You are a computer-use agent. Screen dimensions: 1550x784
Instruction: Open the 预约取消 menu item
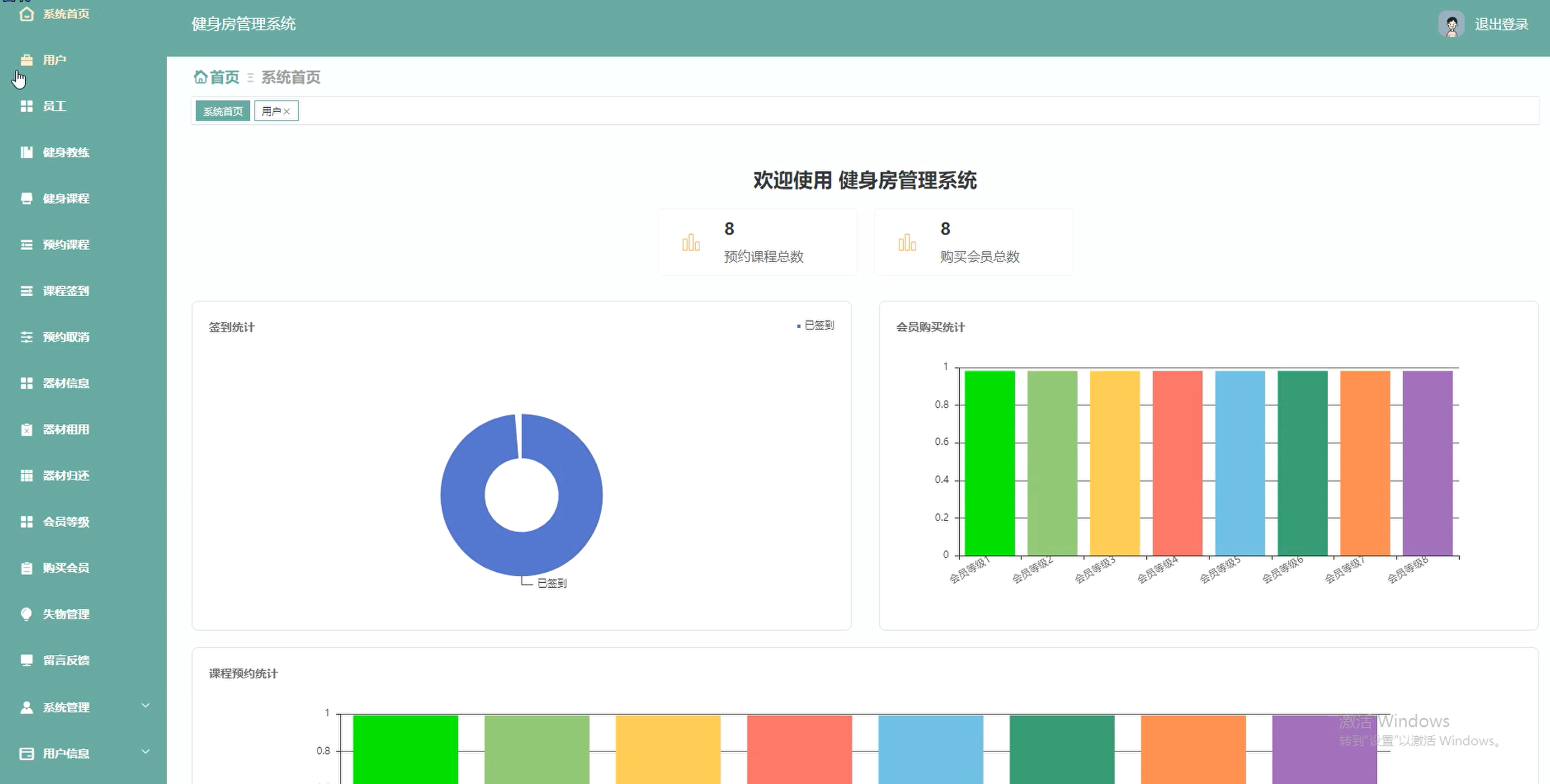pos(83,336)
